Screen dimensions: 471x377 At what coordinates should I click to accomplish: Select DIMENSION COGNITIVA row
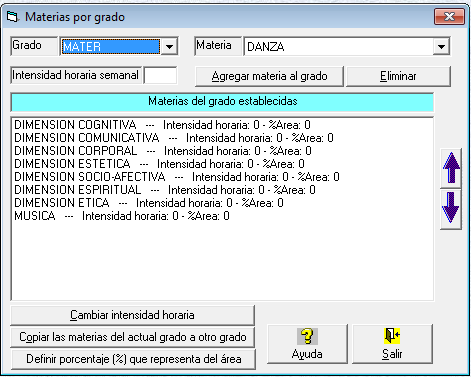(x=222, y=125)
